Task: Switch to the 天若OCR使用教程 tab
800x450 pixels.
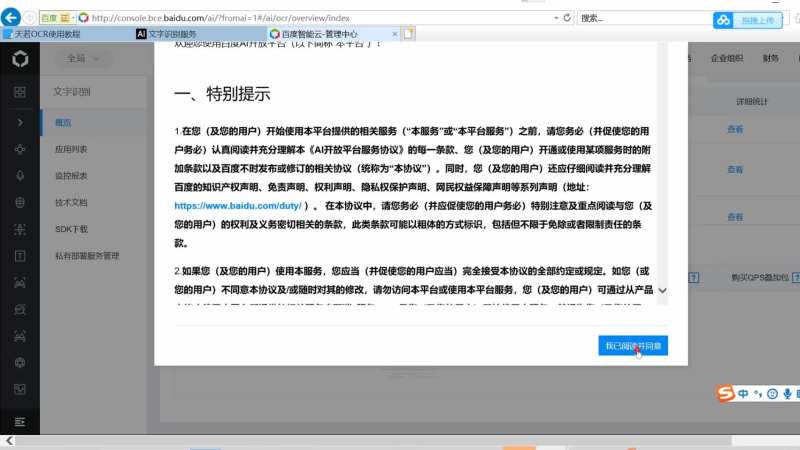Action: 42,34
